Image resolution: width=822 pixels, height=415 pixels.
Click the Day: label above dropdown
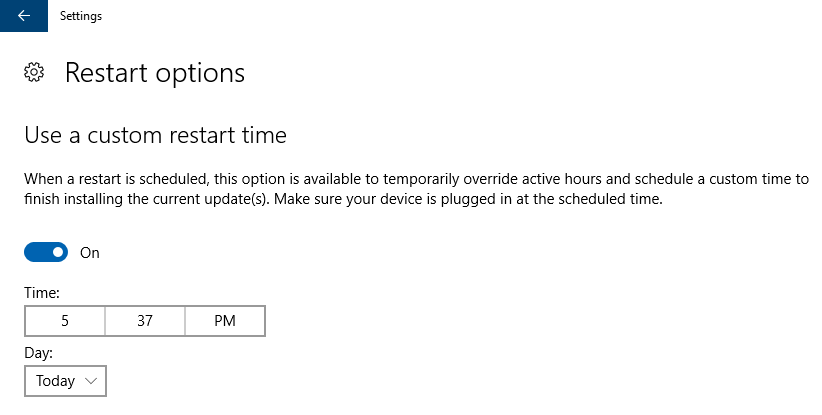(x=38, y=353)
